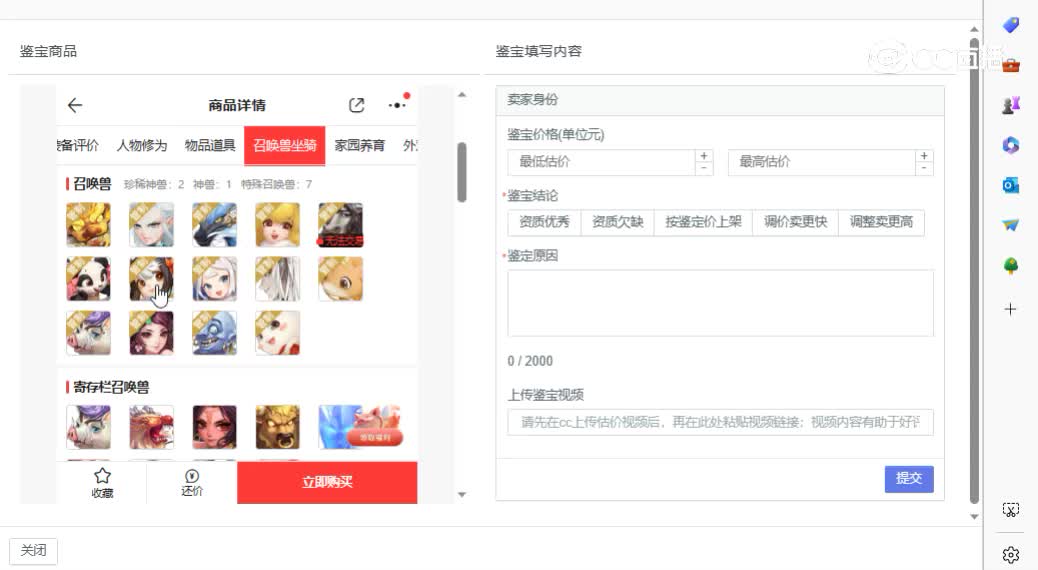Select the blue dragon summon avatar

(214, 225)
